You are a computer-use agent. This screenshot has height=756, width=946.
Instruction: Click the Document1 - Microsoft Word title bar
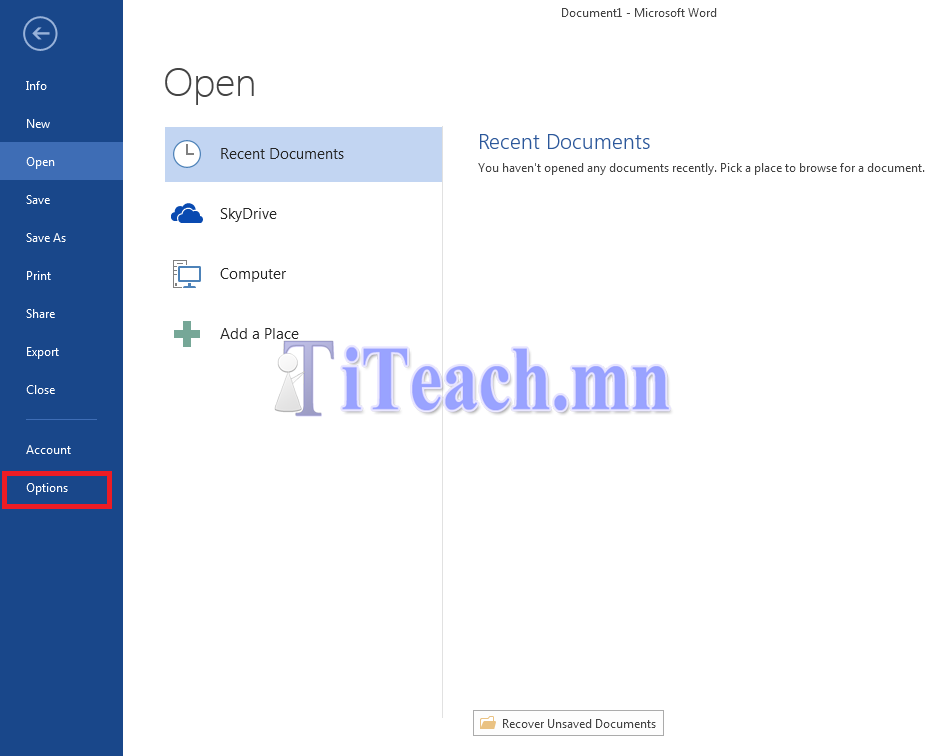tap(638, 13)
